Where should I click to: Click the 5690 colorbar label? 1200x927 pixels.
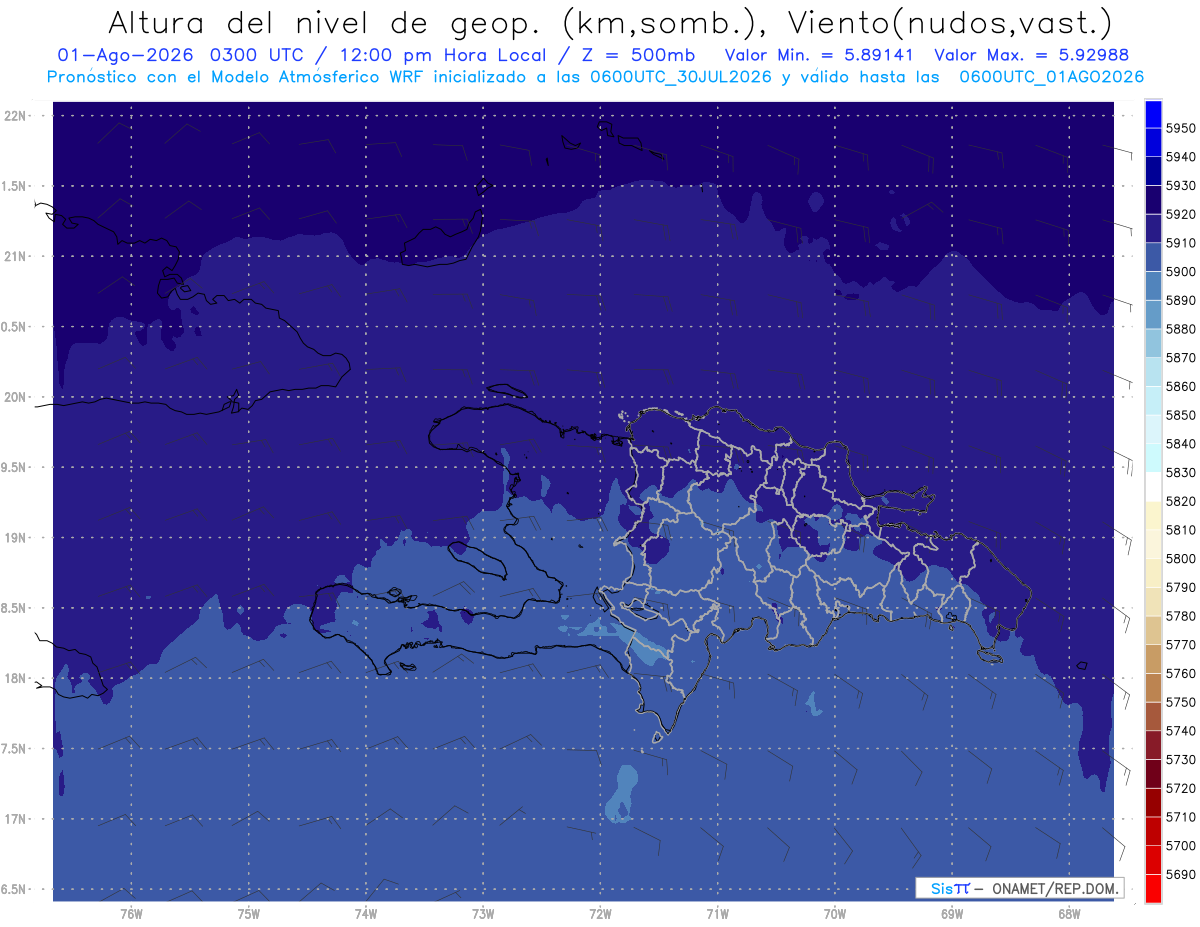click(1181, 874)
